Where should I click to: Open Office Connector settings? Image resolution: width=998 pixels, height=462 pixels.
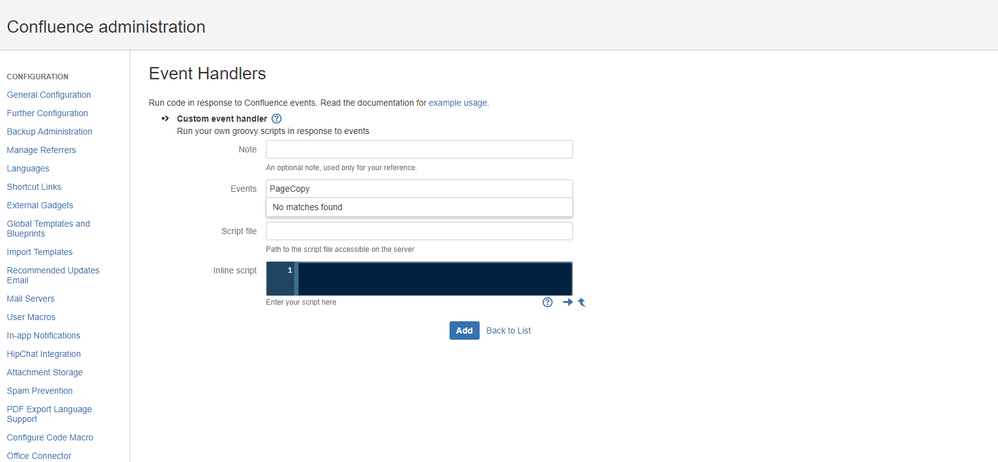39,456
